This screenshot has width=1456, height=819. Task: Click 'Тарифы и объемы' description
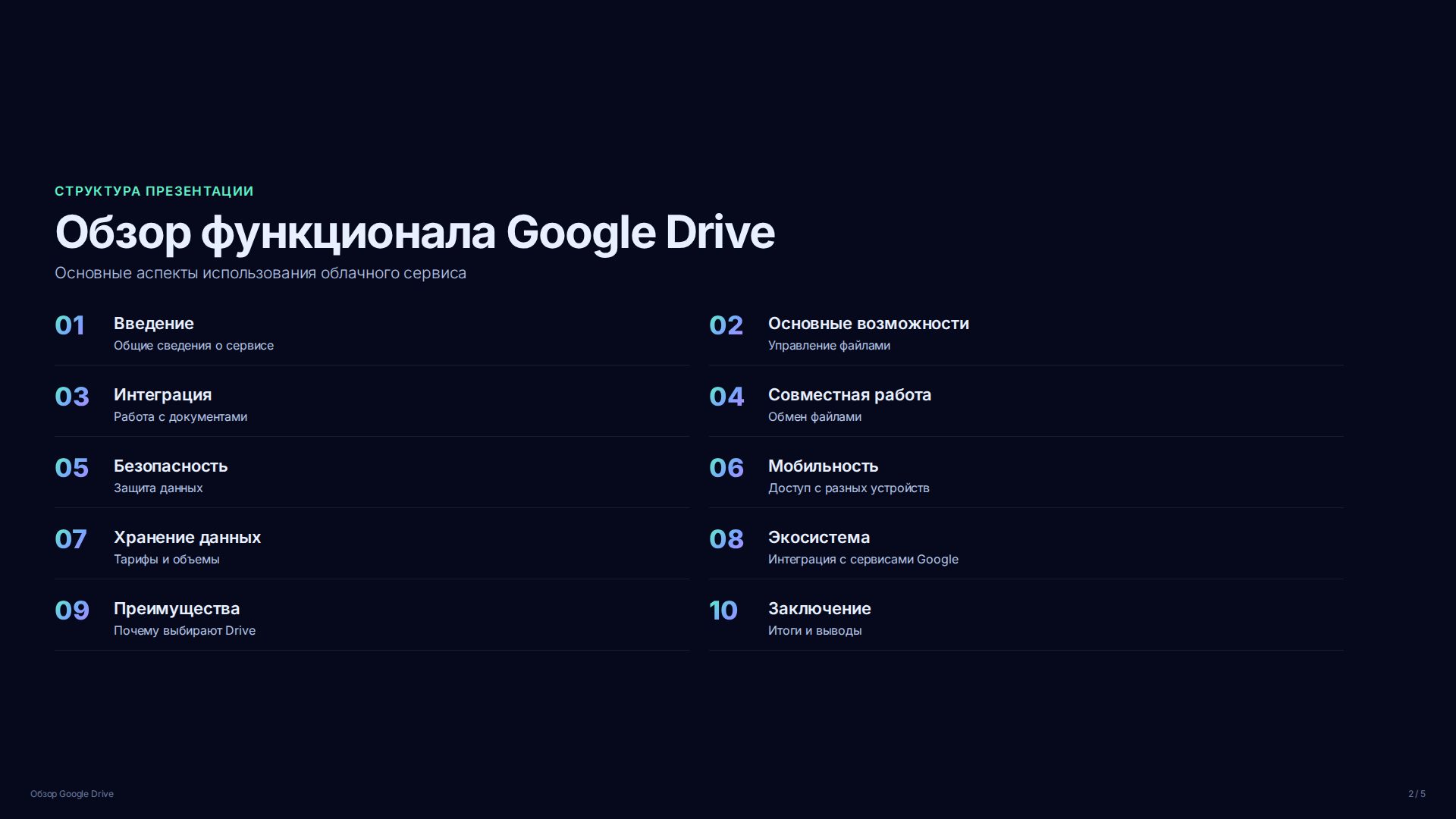pos(166,560)
